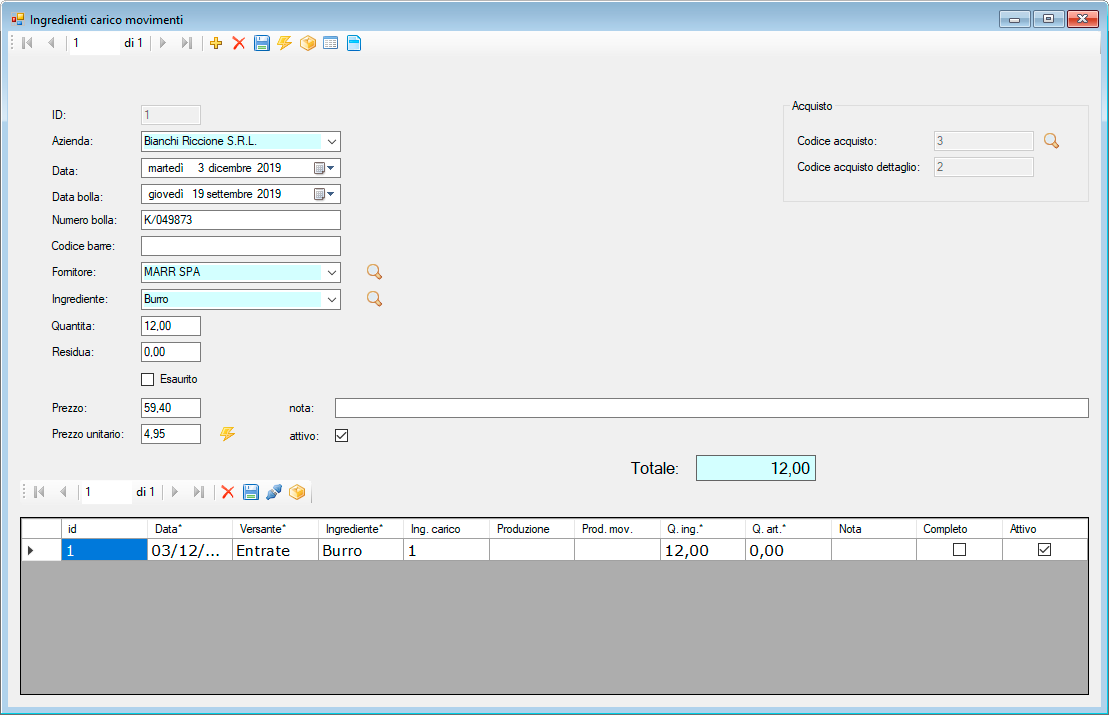Click the lightning bolt icon in top toolbar

tap(284, 43)
